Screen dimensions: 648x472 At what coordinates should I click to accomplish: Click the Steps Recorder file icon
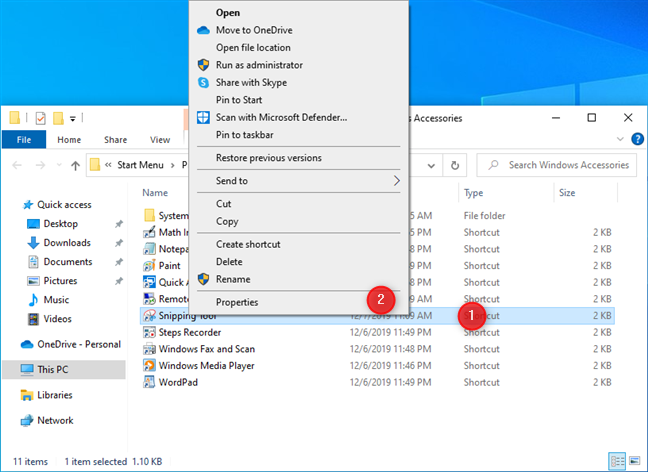(149, 332)
